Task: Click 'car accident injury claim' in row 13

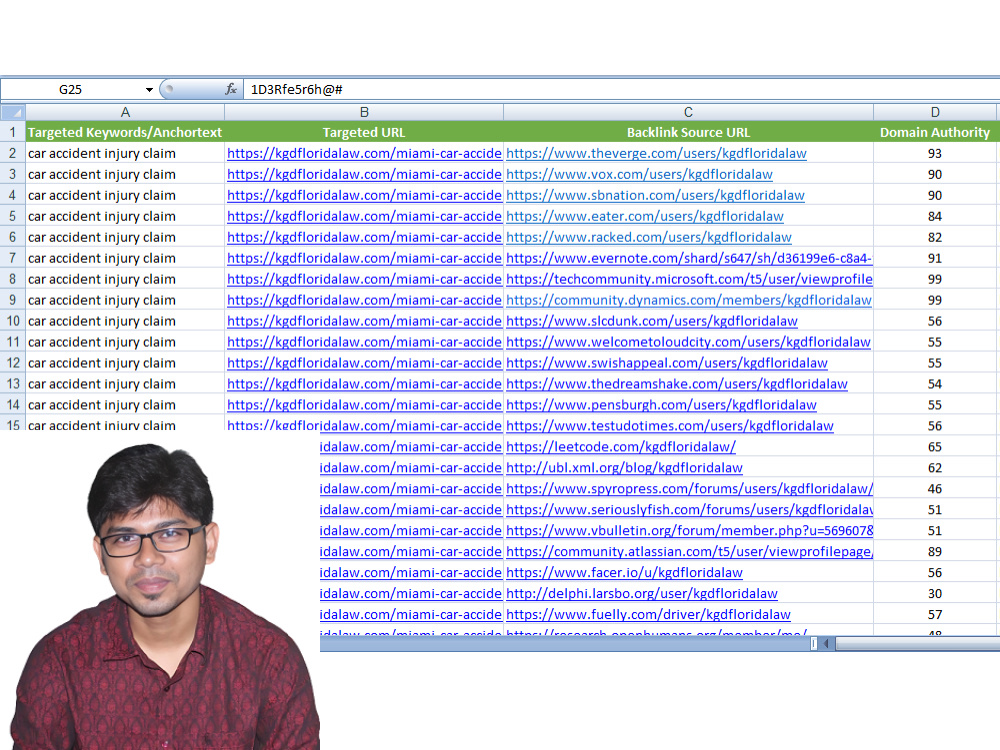Action: tap(101, 384)
